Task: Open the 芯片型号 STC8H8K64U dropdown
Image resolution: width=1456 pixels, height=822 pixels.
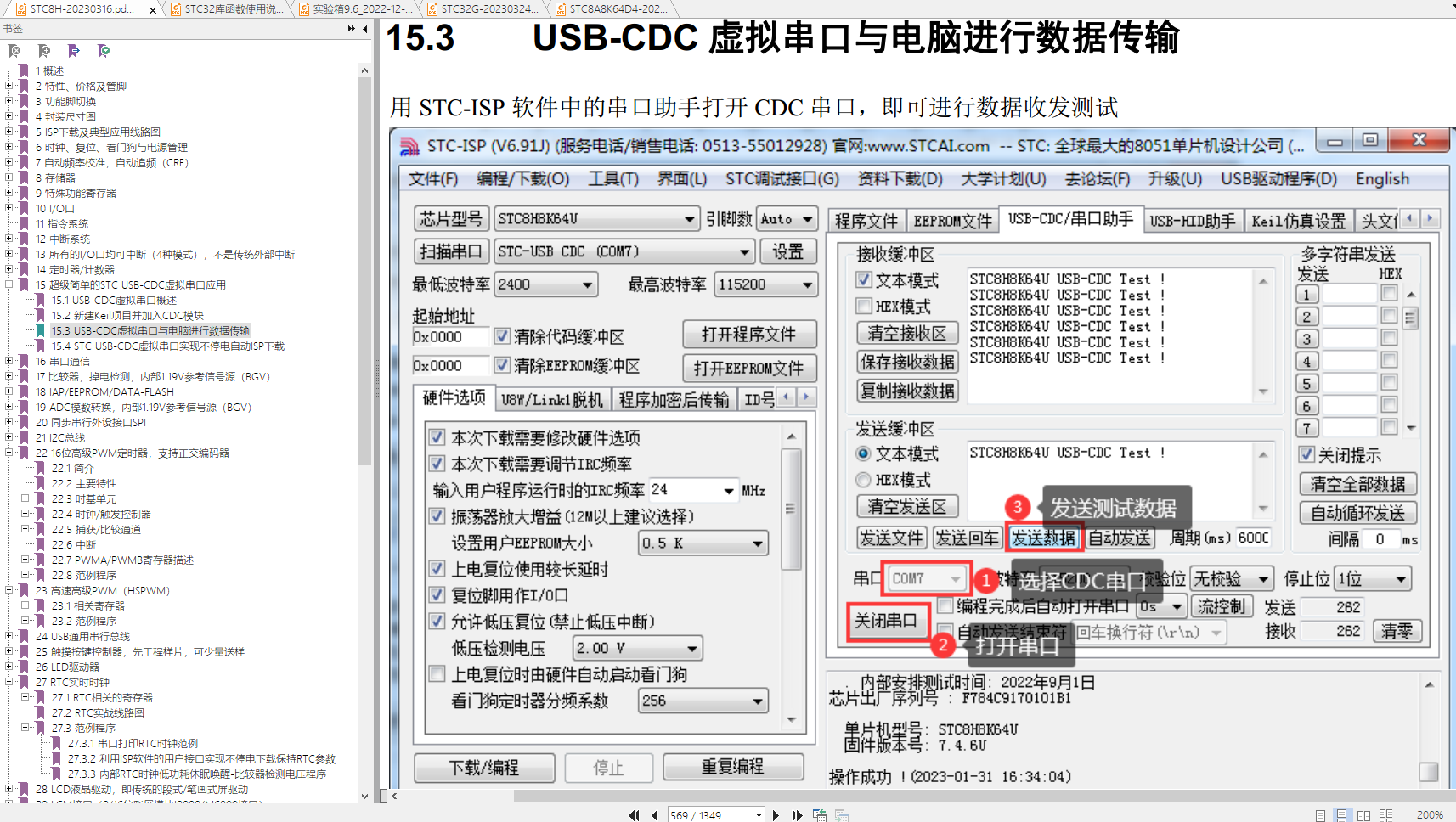Action: tap(689, 219)
